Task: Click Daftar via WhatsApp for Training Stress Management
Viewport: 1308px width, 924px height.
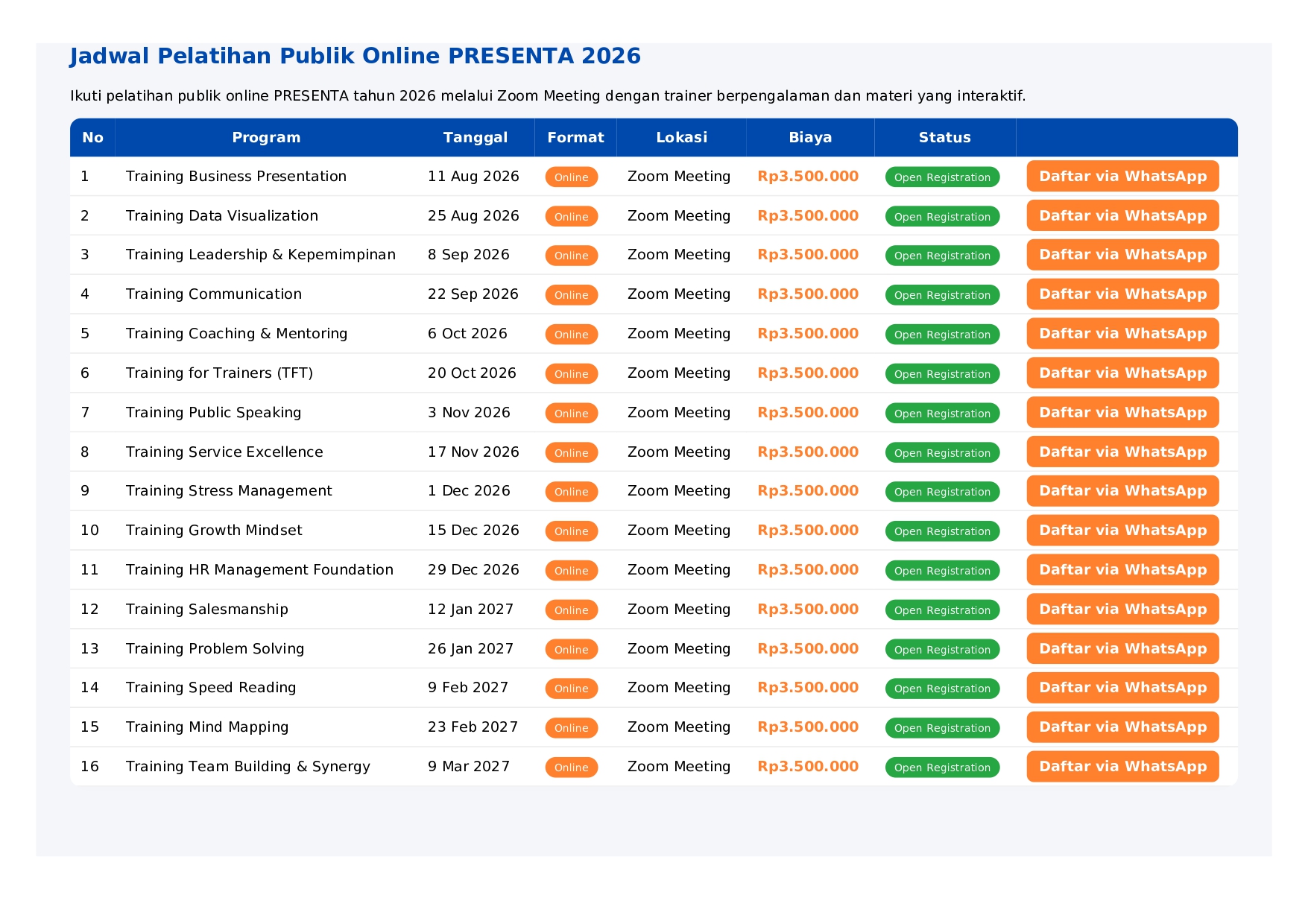Action: pyautogui.click(x=1122, y=491)
